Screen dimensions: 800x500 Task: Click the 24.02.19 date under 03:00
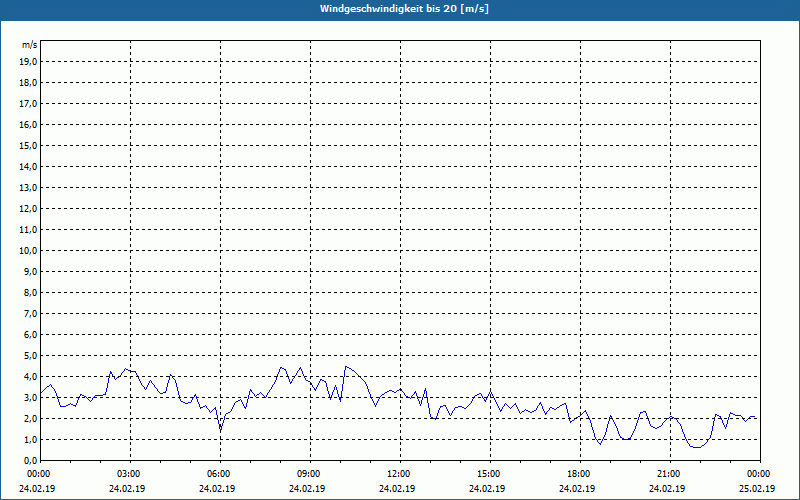pos(127,488)
